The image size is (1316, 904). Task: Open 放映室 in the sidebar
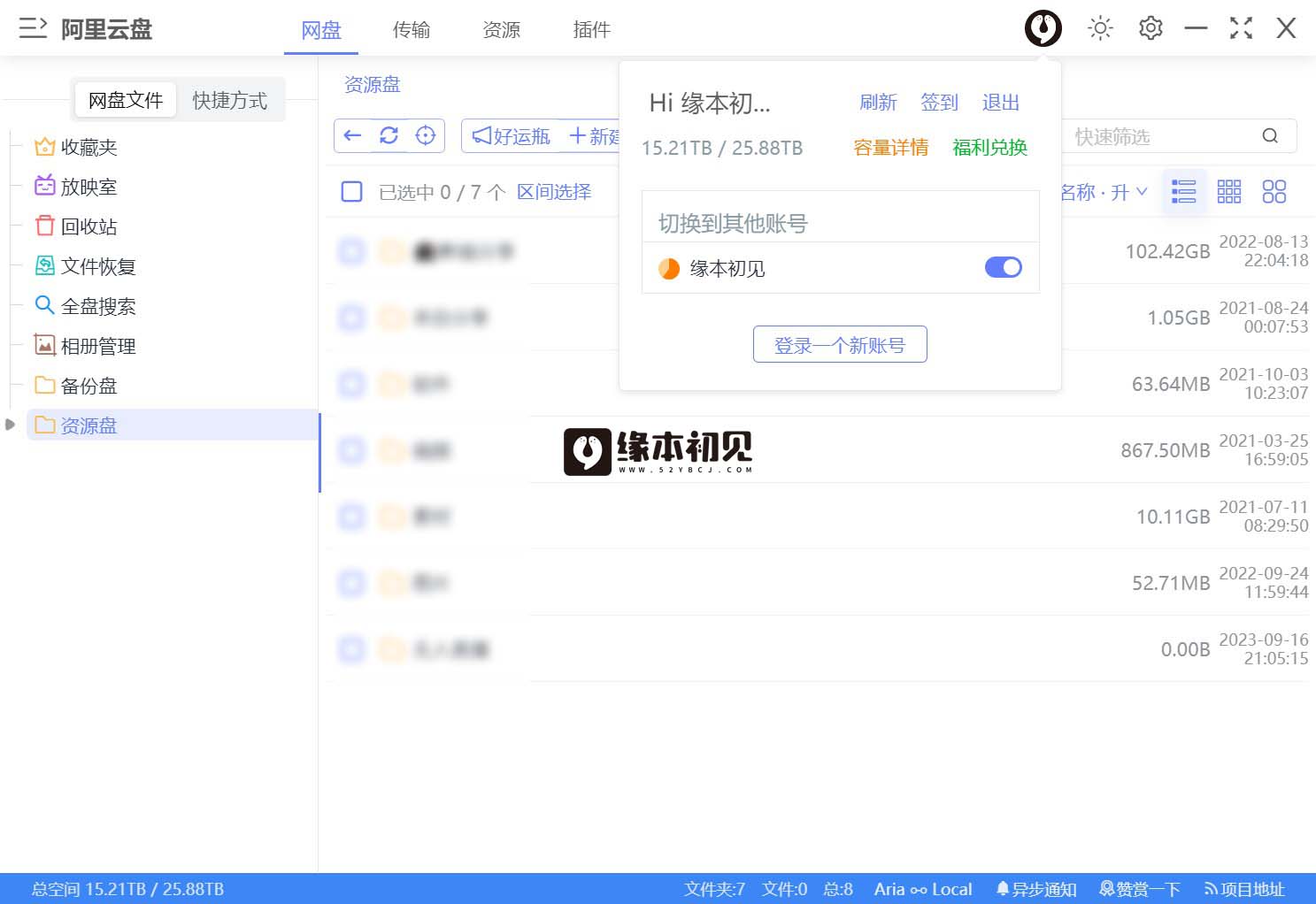75,187
